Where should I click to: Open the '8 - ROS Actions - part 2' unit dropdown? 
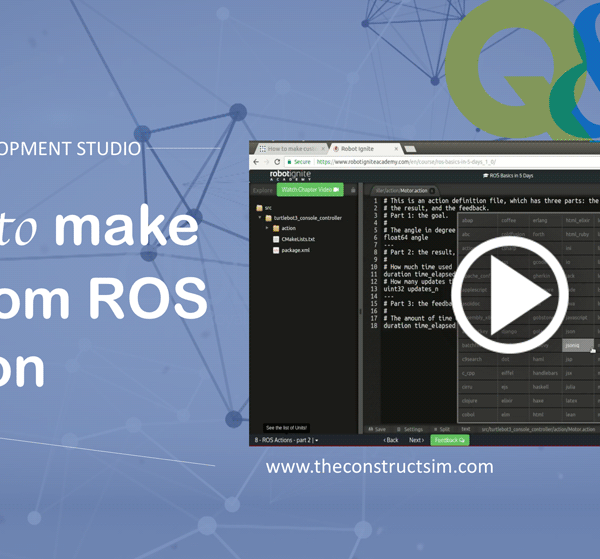click(286, 440)
